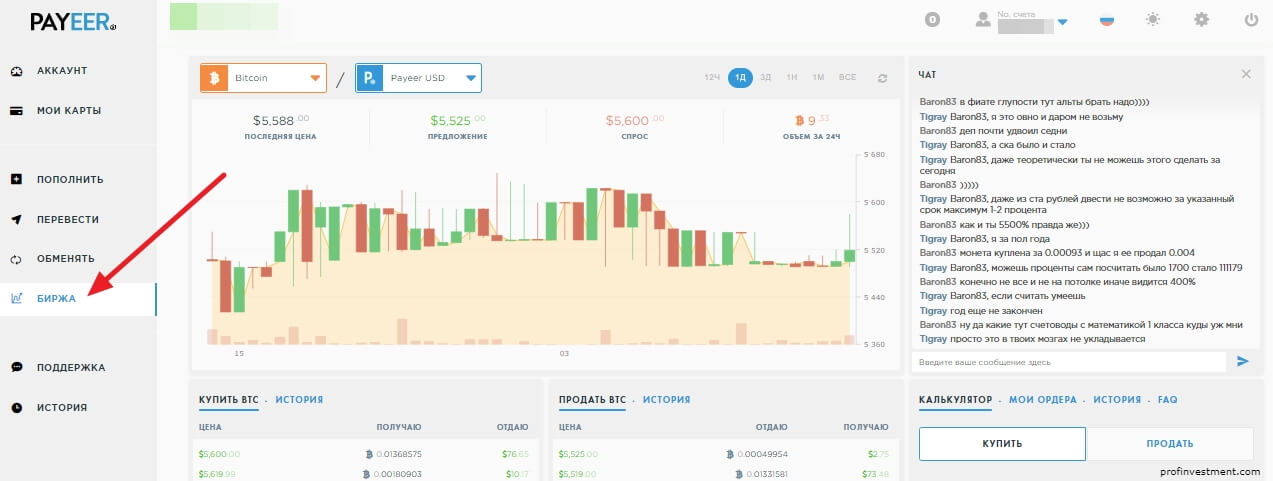Image resolution: width=1273 pixels, height=481 pixels.
Task: Click the user account avatar icon
Action: pyautogui.click(x=983, y=19)
